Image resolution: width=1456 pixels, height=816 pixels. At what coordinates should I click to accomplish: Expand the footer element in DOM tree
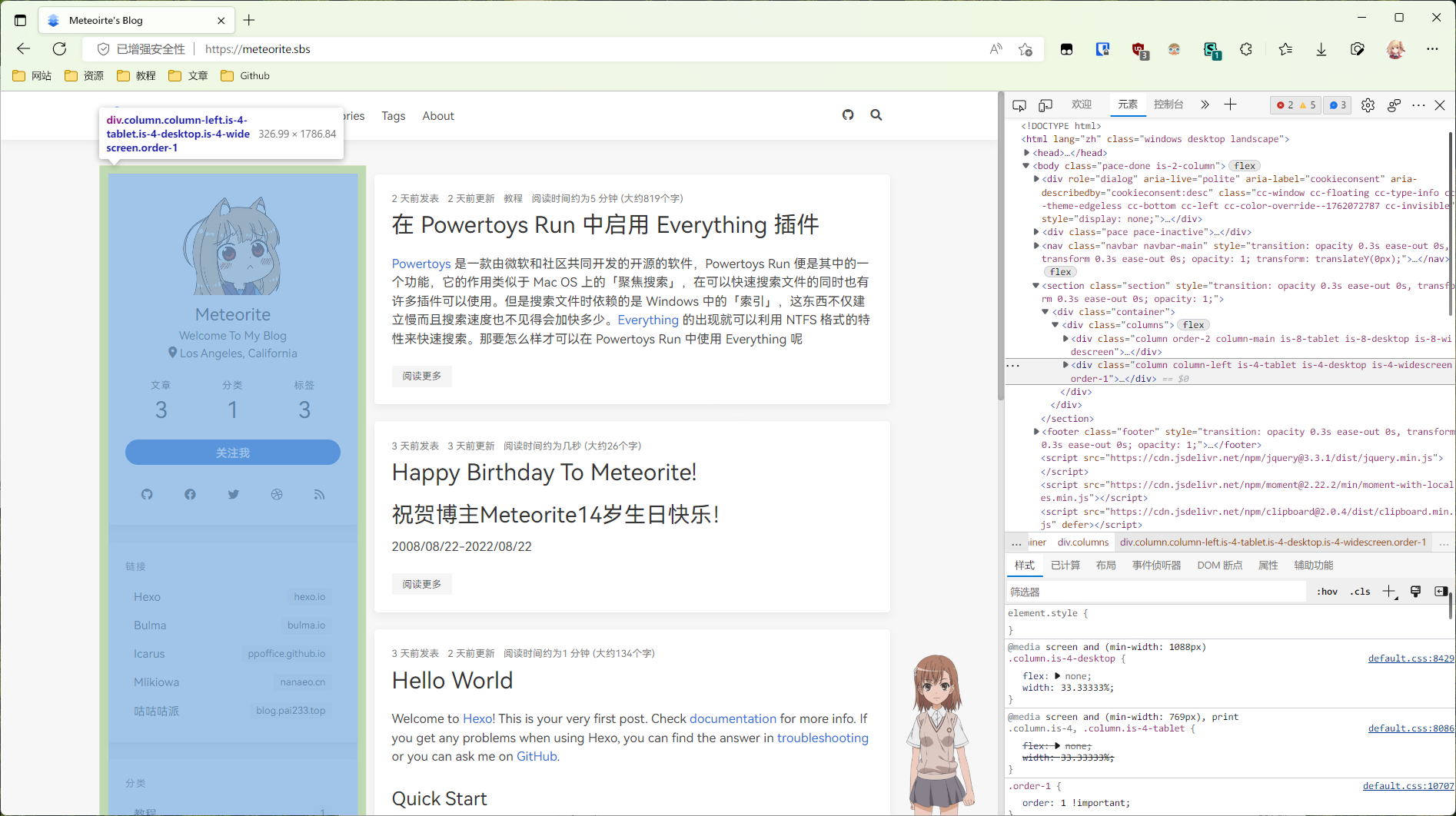click(x=1036, y=432)
